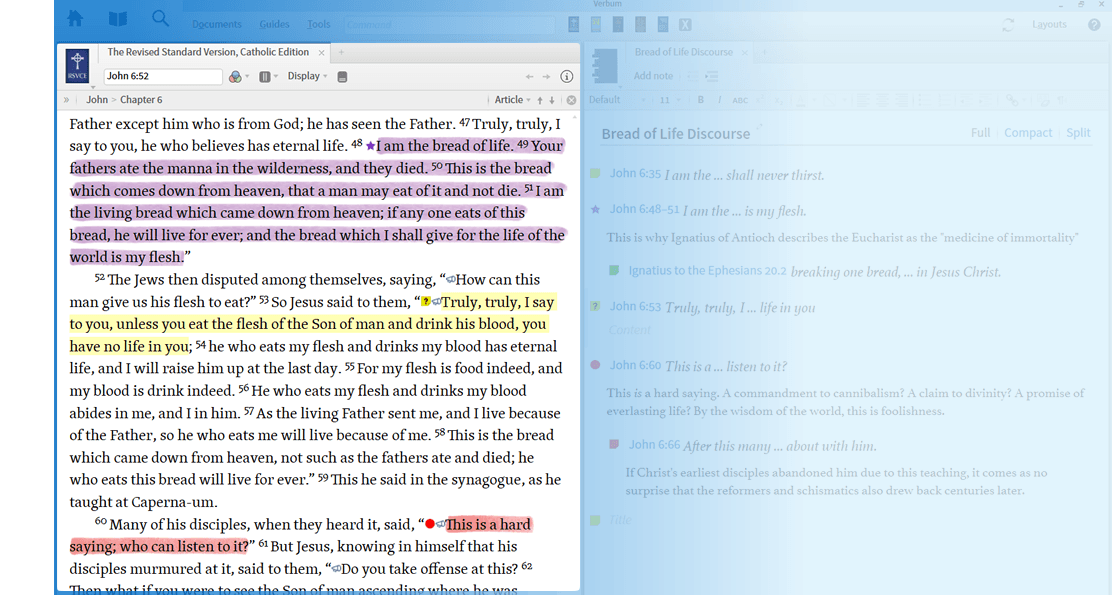
Task: Open the Display dropdown
Action: point(307,77)
